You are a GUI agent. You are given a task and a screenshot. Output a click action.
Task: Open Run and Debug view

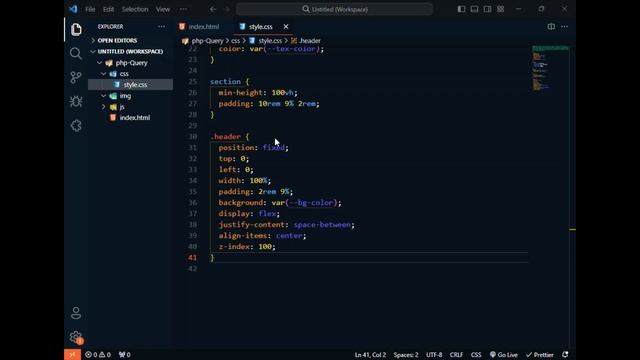tap(76, 101)
